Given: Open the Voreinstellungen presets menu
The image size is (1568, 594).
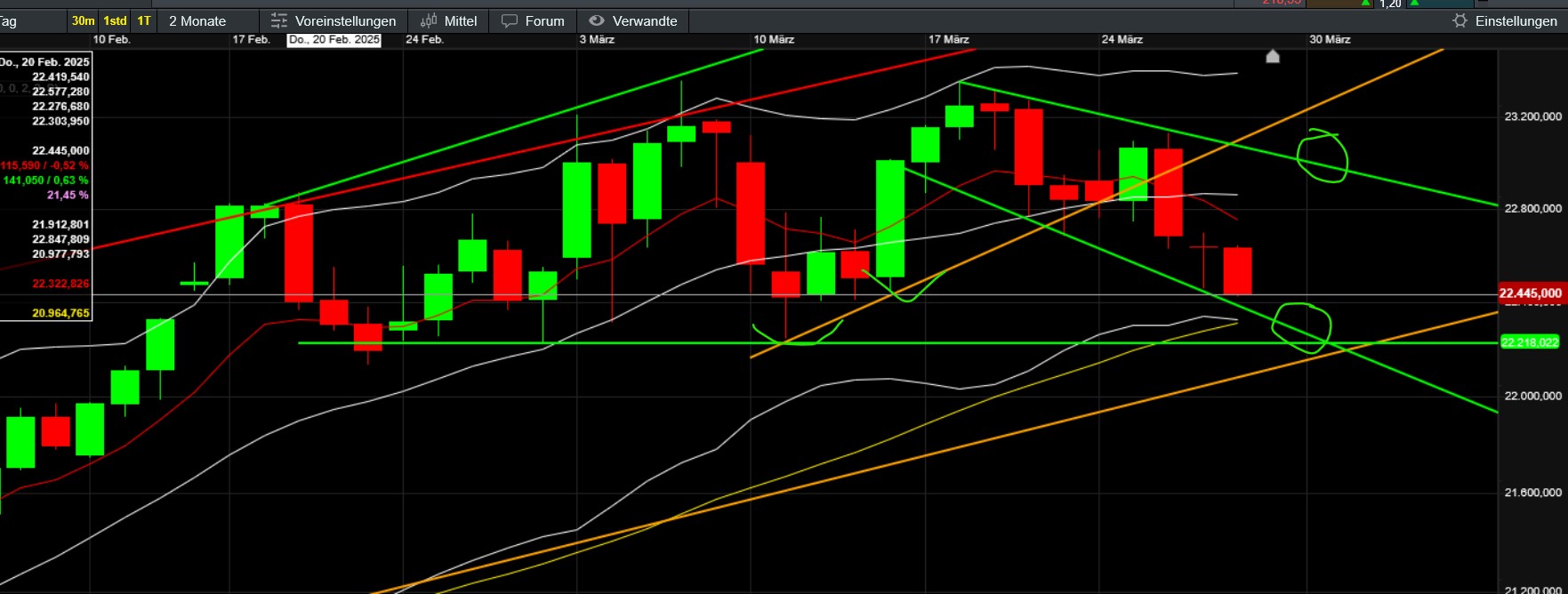Looking at the screenshot, I should pos(334,20).
